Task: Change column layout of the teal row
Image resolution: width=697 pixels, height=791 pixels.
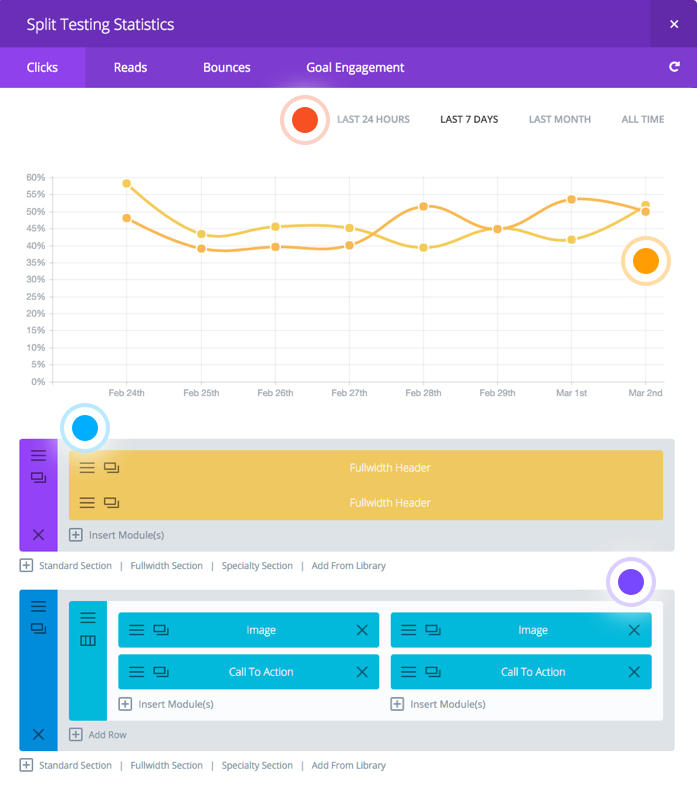Action: (x=88, y=641)
